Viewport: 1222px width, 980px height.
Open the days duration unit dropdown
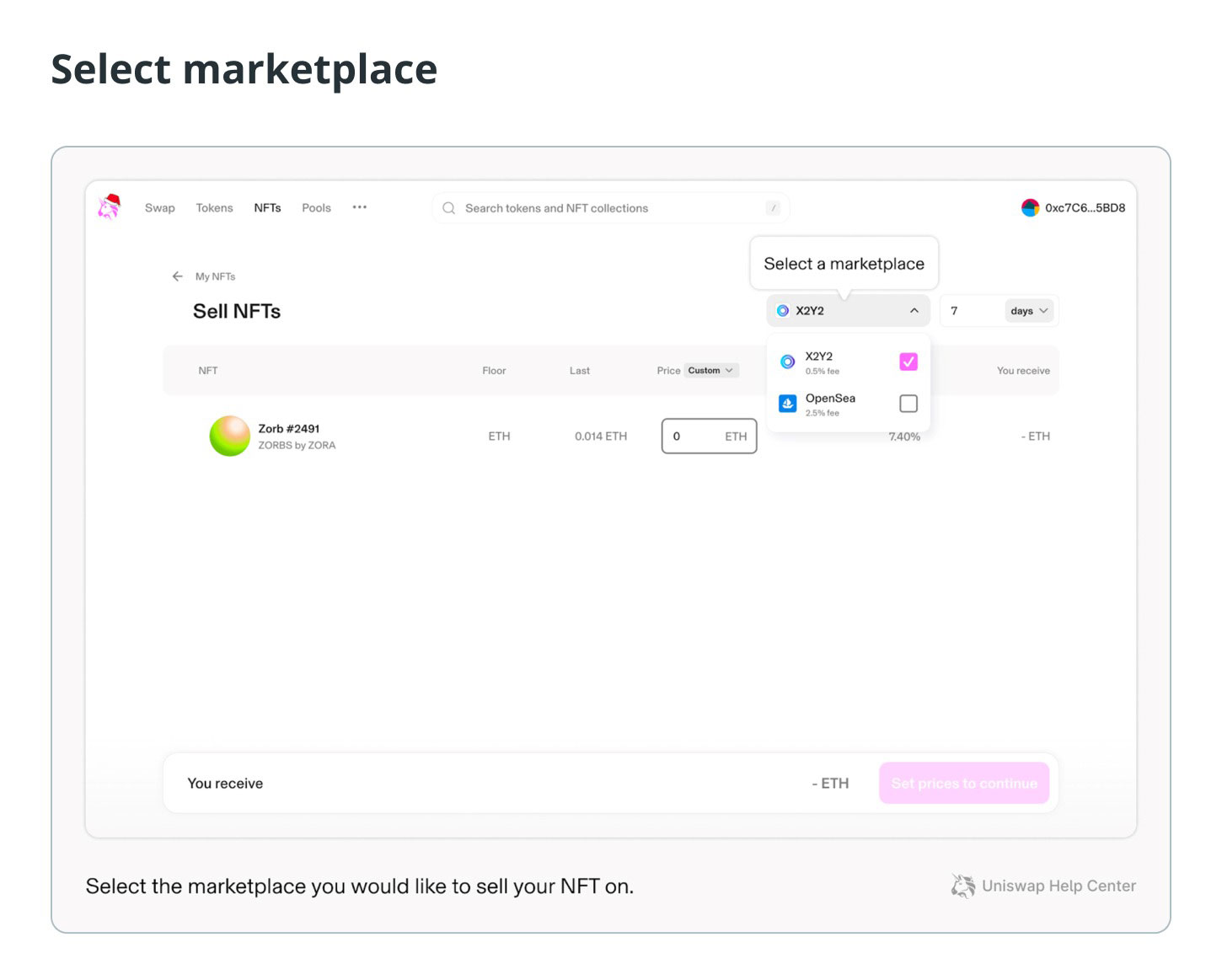coord(1029,311)
